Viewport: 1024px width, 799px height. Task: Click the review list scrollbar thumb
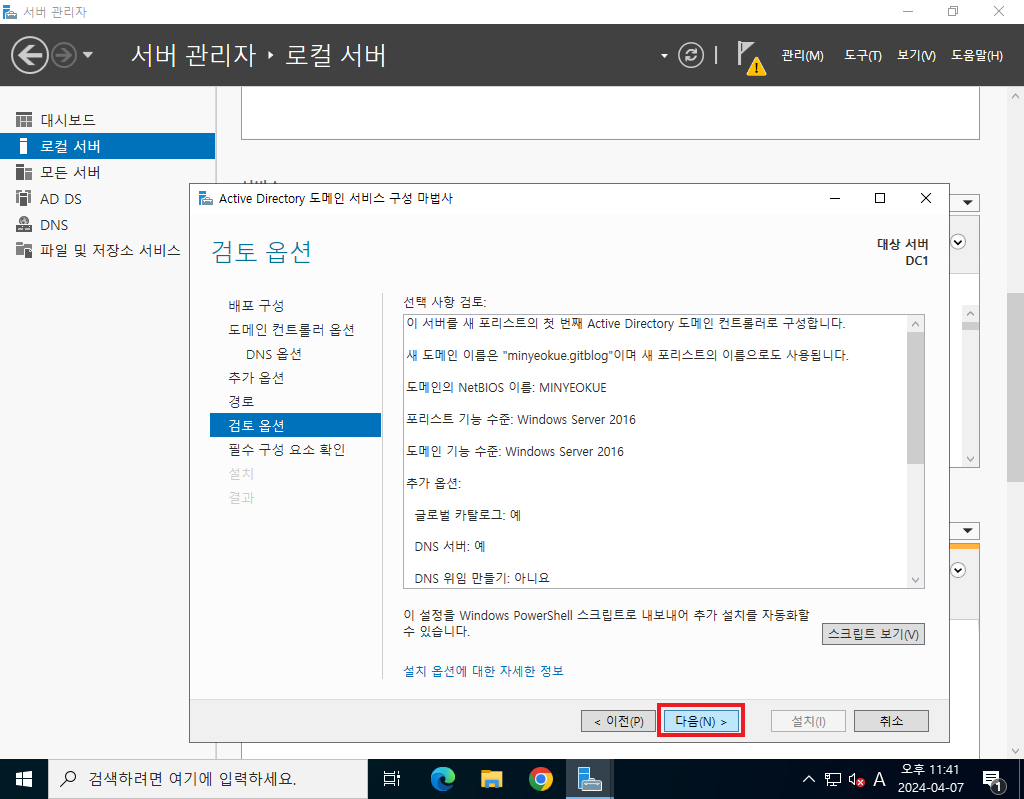(916, 398)
